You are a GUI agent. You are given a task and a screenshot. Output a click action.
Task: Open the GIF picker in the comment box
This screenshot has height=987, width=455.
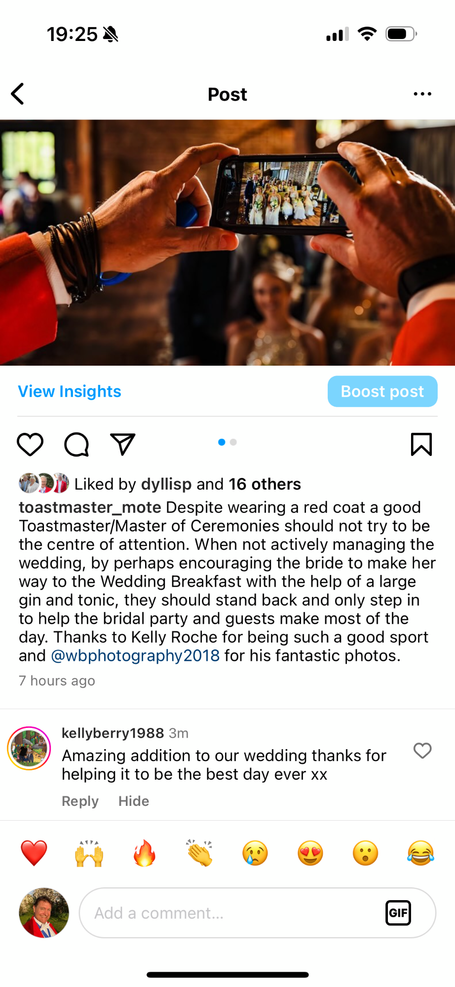coord(398,913)
